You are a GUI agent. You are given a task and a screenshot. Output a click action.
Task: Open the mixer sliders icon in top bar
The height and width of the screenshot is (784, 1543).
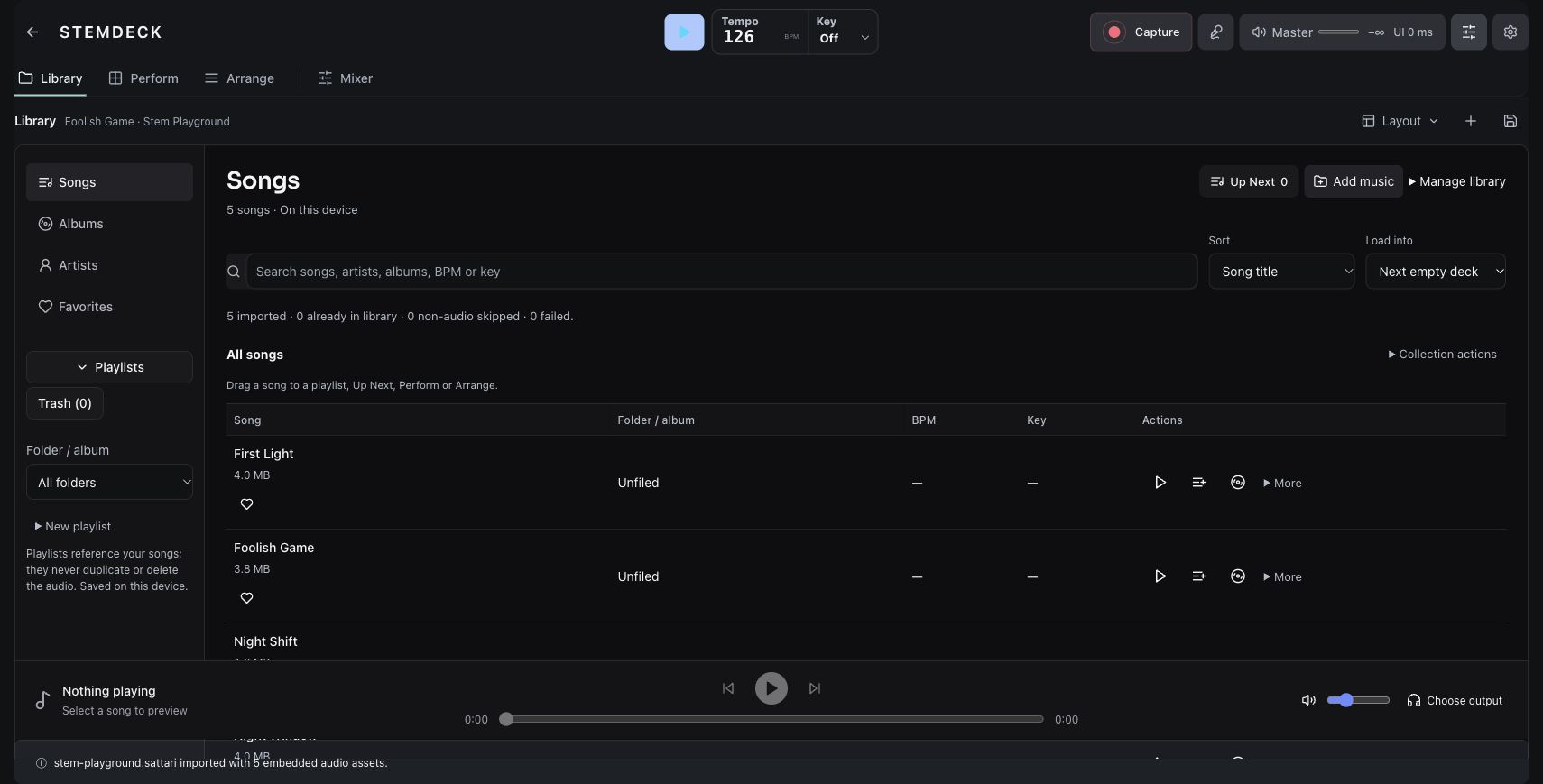pos(1468,32)
